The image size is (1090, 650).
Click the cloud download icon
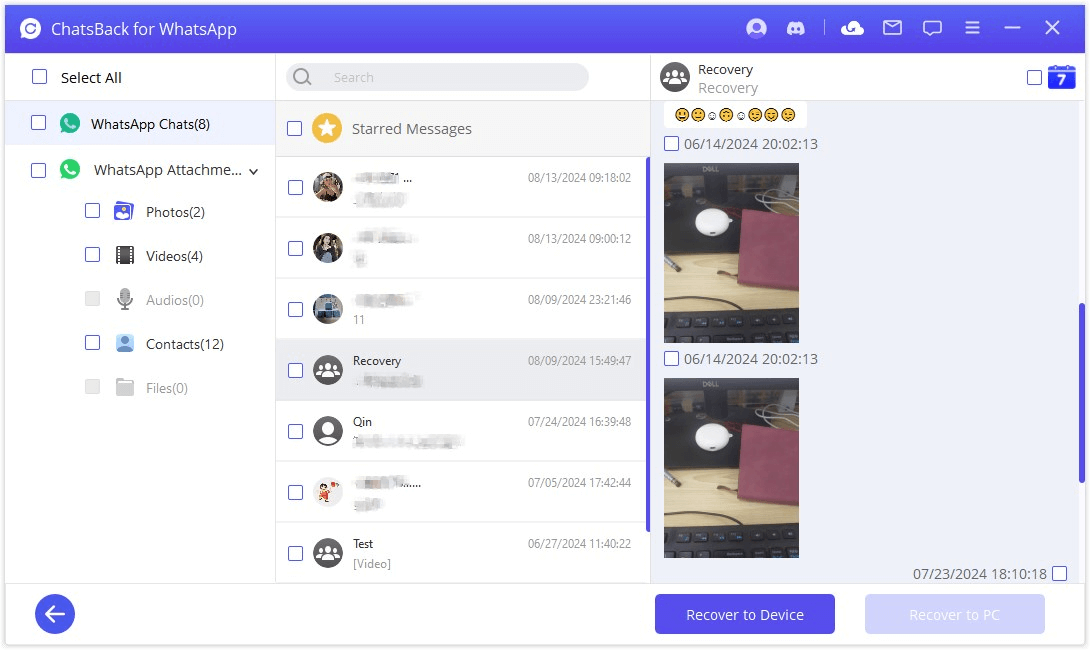(852, 28)
